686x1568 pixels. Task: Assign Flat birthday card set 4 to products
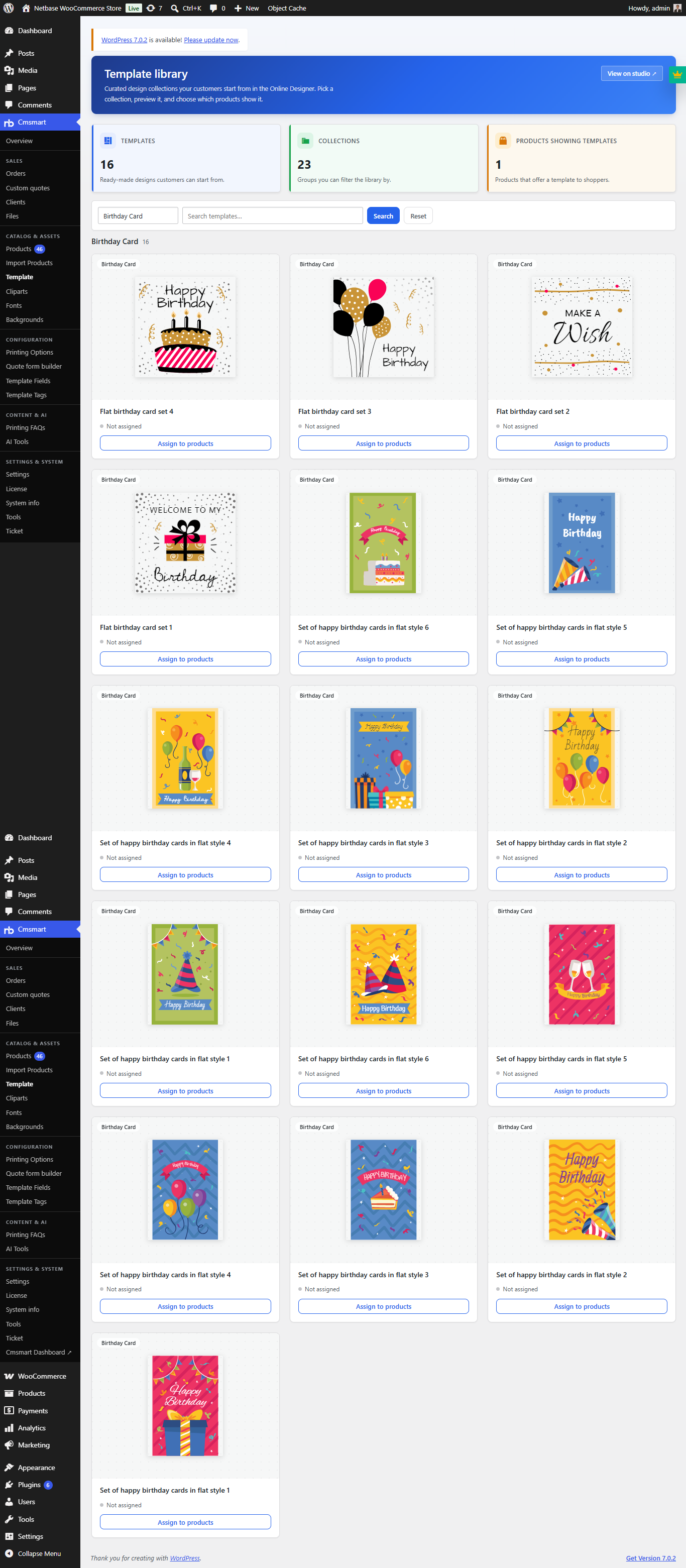click(x=185, y=443)
